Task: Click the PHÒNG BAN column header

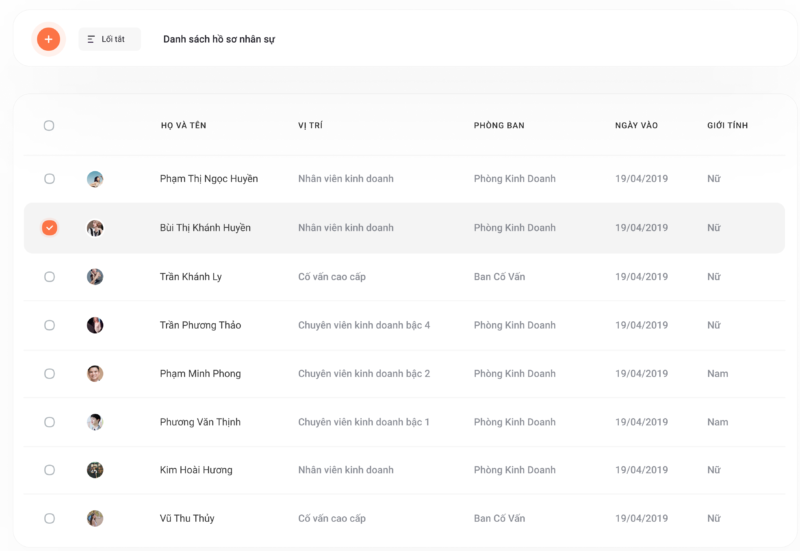Action: [x=499, y=126]
